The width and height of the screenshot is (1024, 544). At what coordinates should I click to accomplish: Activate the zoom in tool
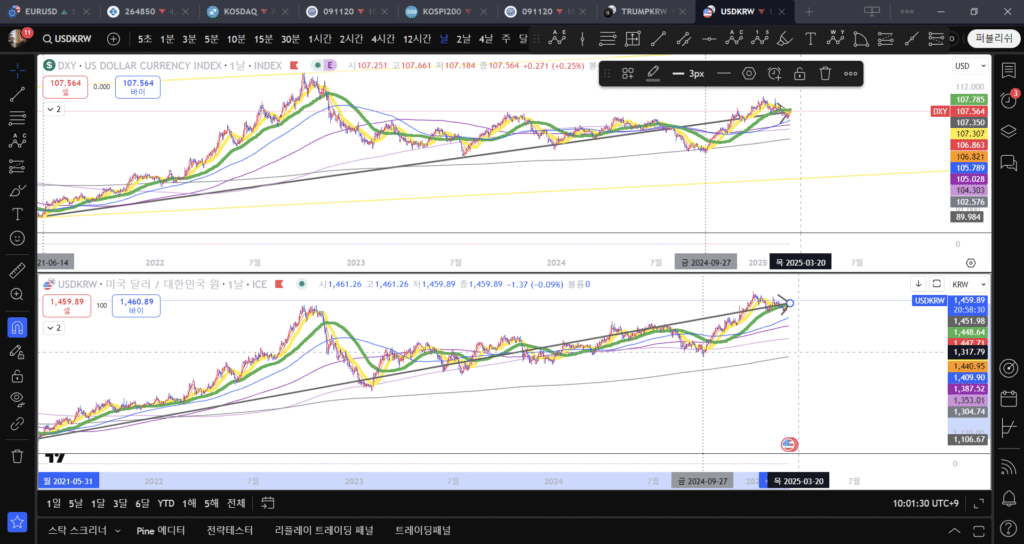(18, 295)
